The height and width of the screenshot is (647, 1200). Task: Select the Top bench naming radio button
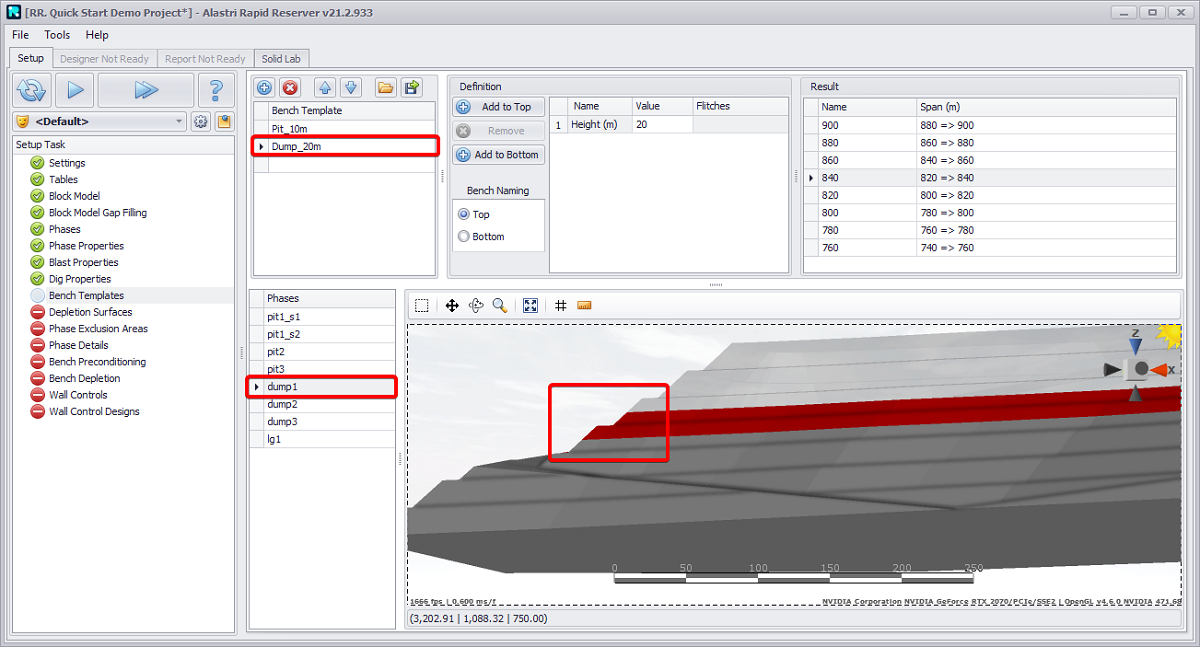click(x=463, y=214)
